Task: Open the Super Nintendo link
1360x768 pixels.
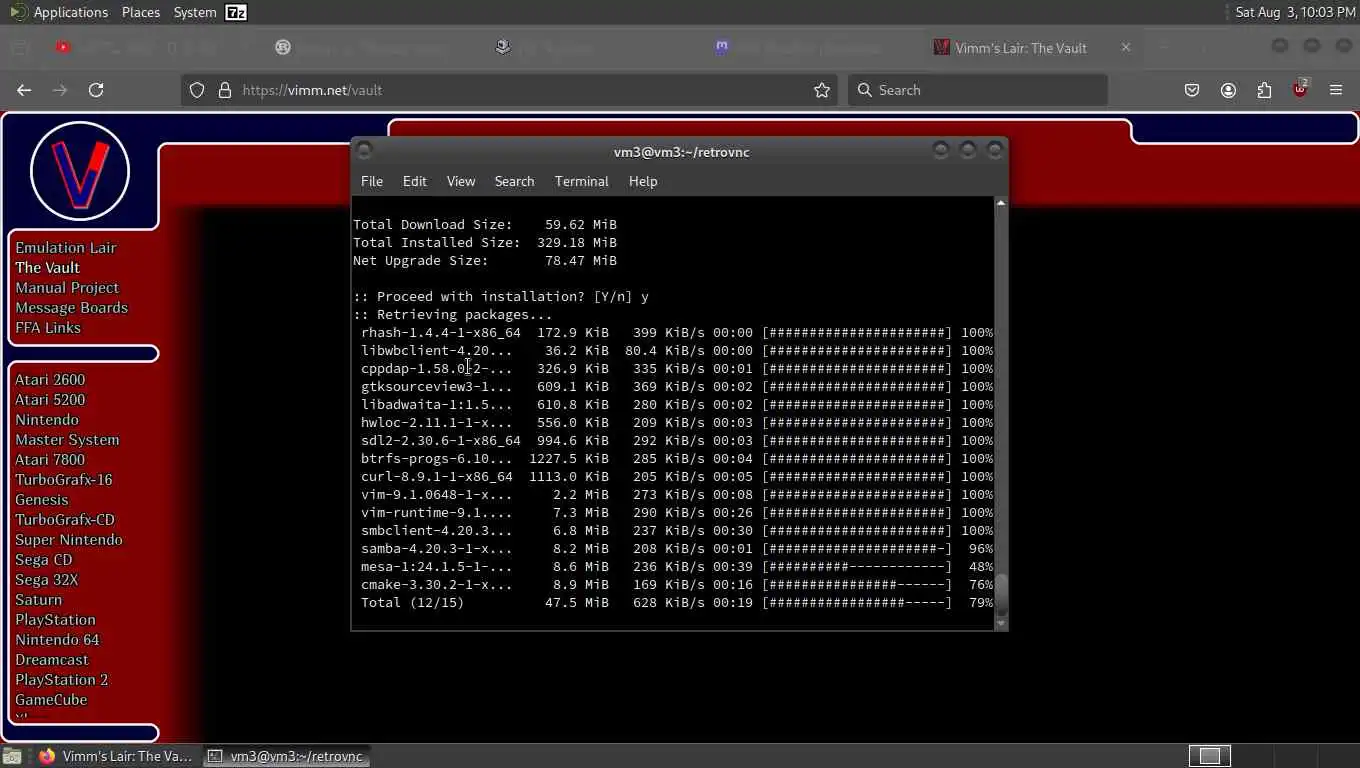Action: (68, 539)
